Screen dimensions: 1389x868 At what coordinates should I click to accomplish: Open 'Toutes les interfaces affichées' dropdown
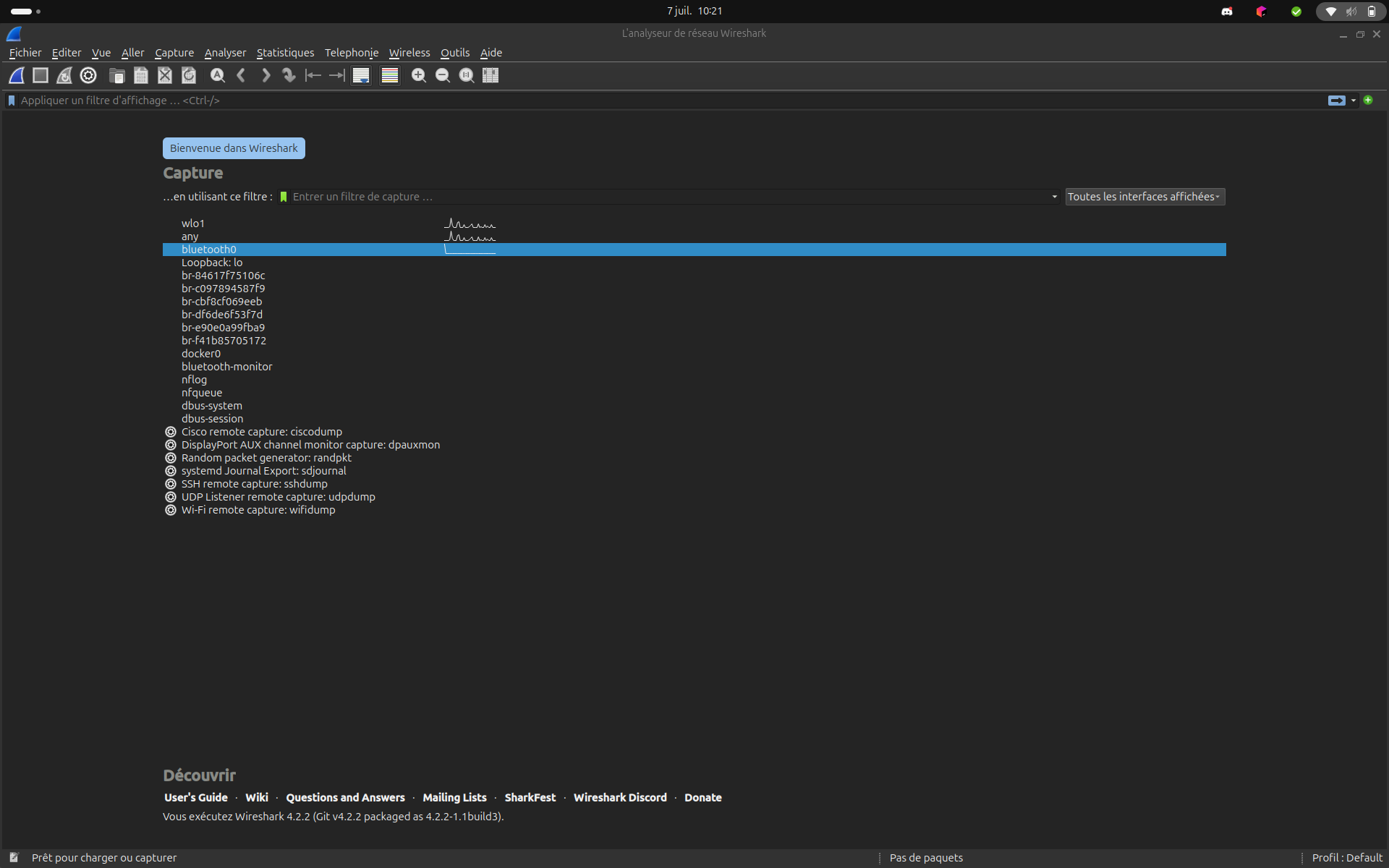(x=1145, y=197)
